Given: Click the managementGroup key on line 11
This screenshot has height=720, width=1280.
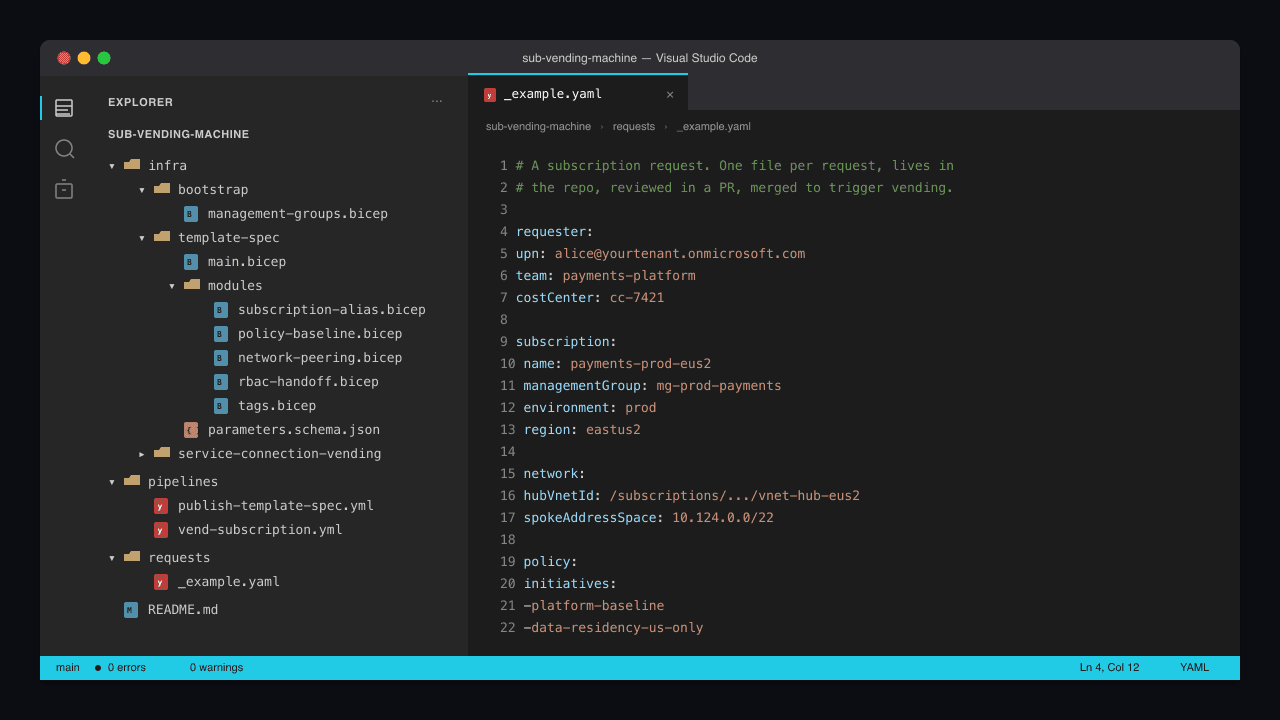Looking at the screenshot, I should tap(582, 386).
